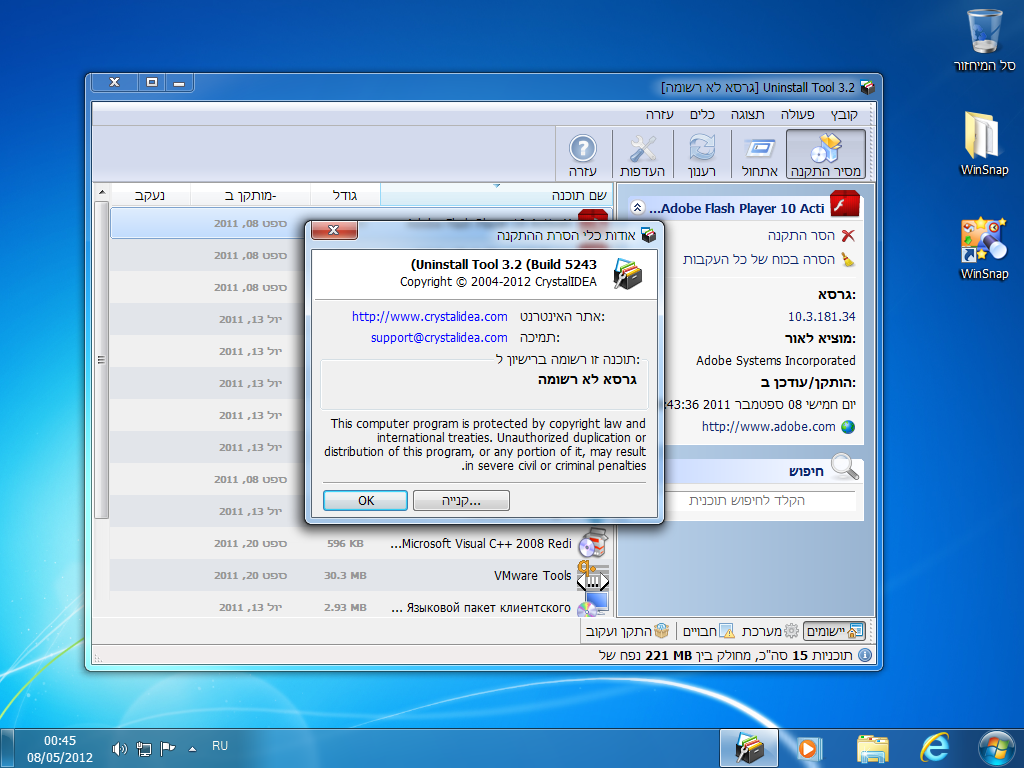This screenshot has height=768, width=1024.
Task: Open the Recycle Bin desktop icon
Action: [x=984, y=39]
